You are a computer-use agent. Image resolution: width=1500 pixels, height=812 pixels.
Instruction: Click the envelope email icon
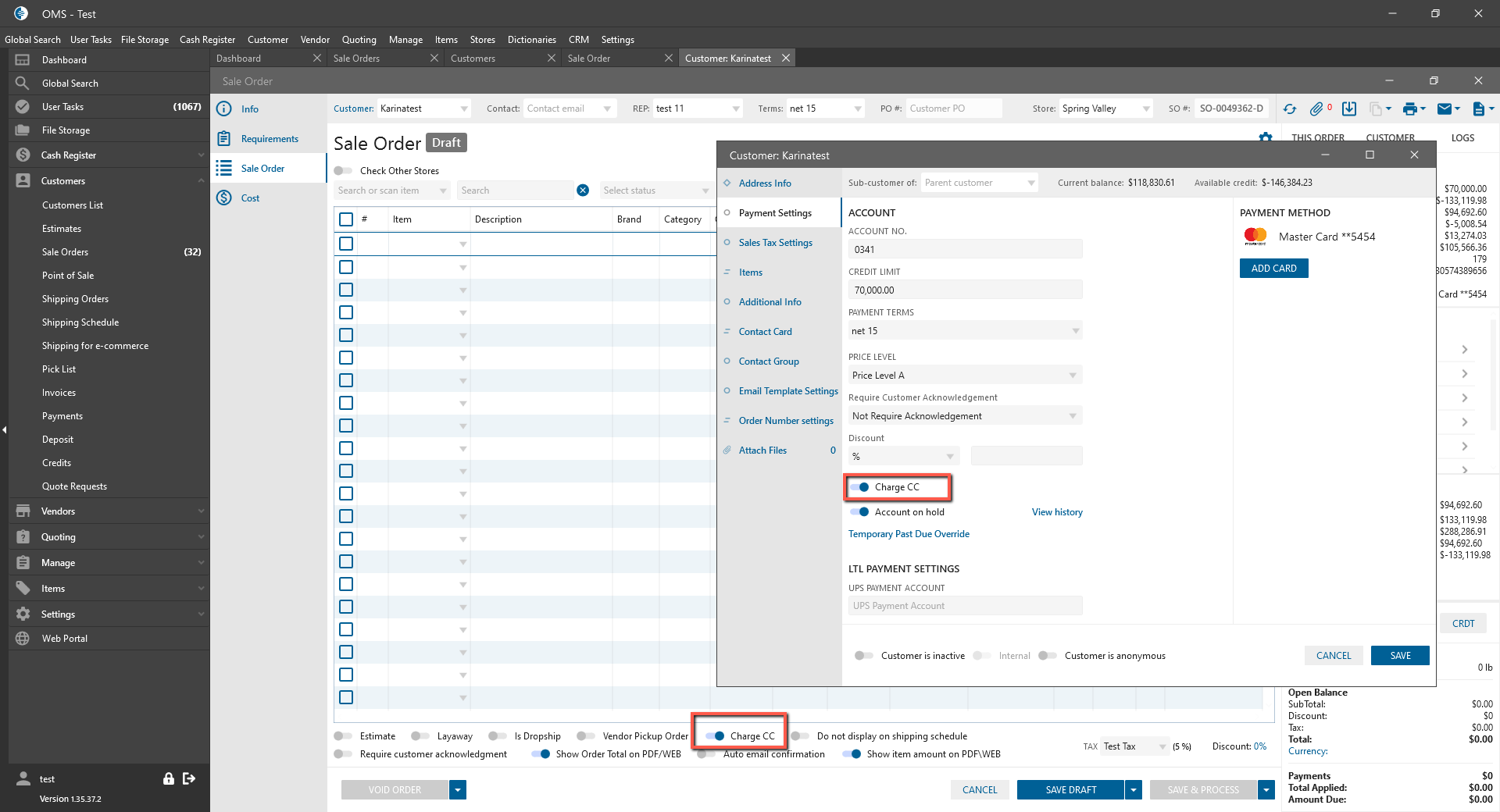[1445, 109]
